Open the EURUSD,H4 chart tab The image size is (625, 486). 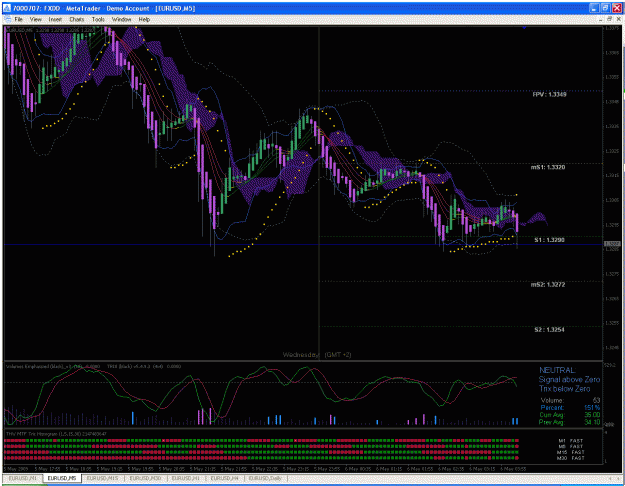point(224,478)
